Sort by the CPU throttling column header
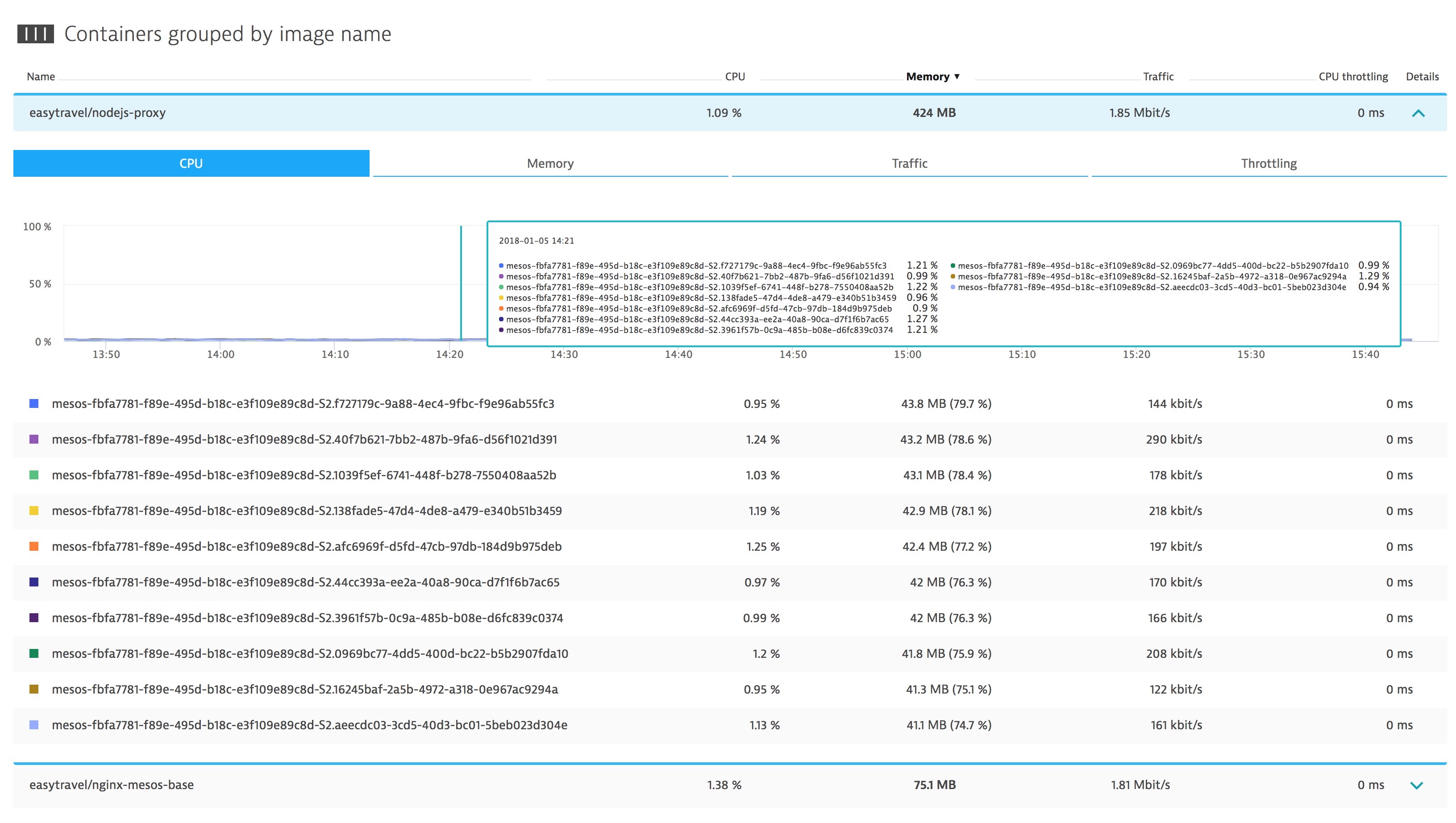Screen dimensions: 1456x823 [1353, 76]
